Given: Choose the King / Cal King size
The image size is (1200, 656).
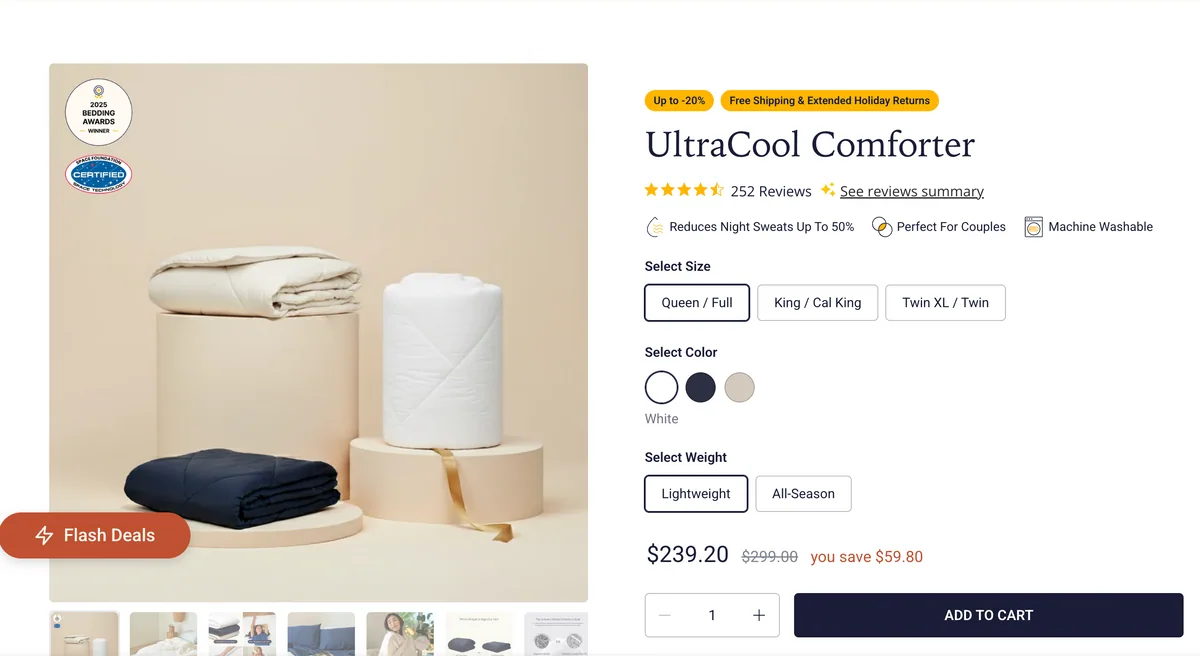Looking at the screenshot, I should pyautogui.click(x=817, y=303).
